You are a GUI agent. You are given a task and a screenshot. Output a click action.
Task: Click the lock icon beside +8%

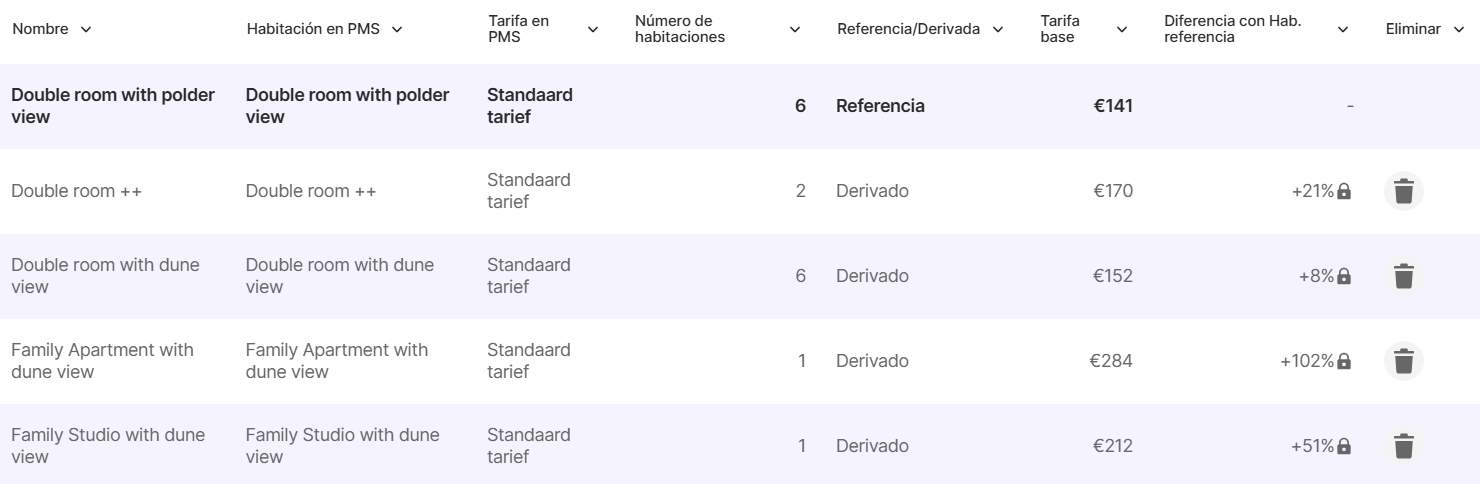[1344, 276]
